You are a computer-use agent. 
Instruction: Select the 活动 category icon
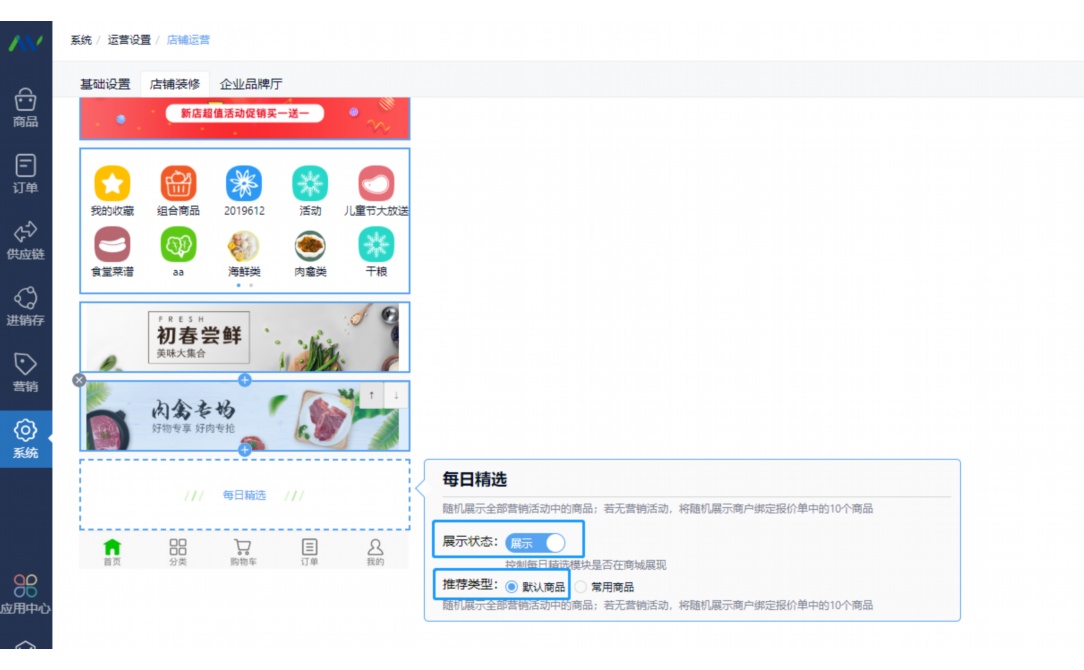310,183
